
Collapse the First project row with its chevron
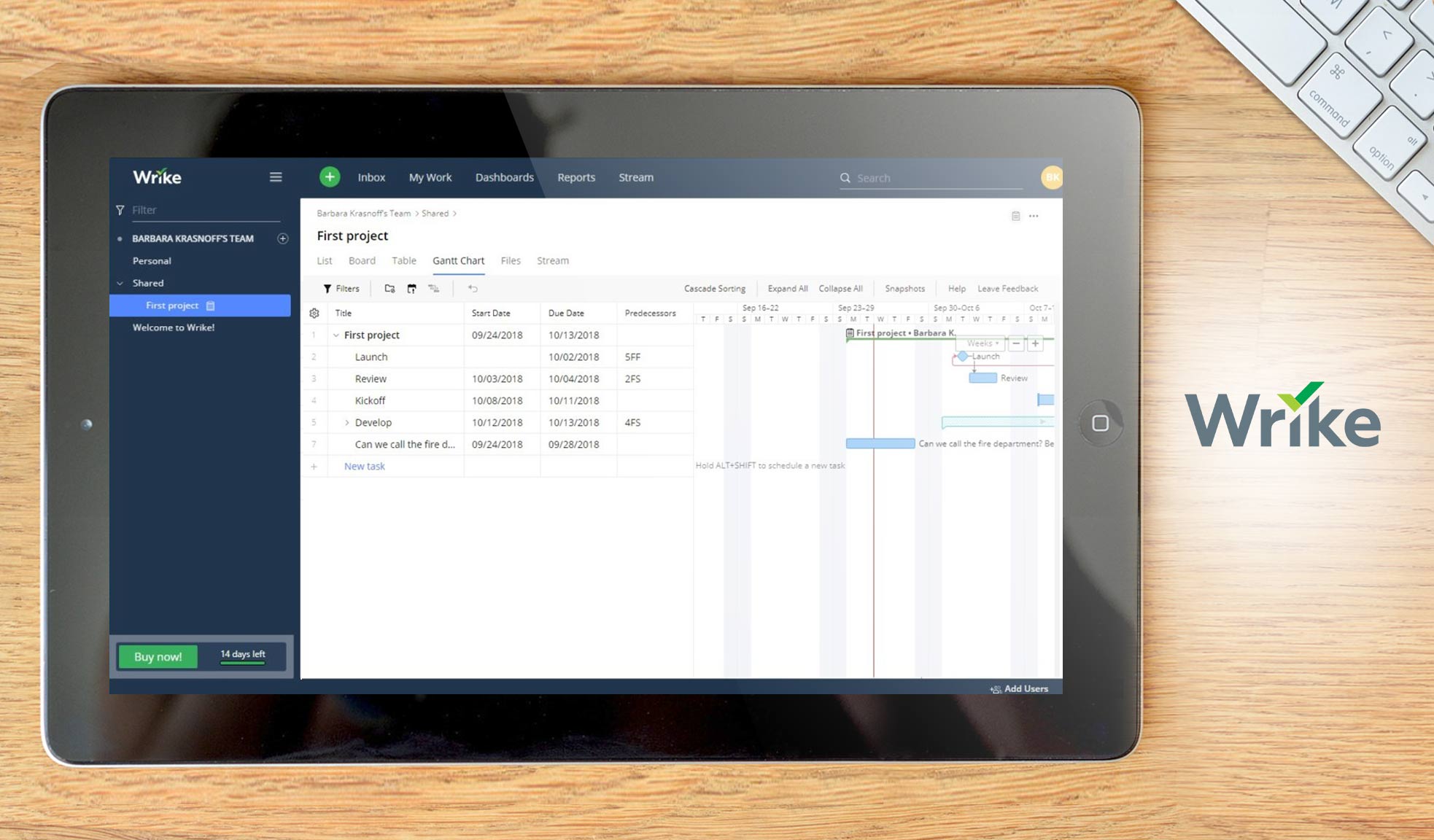coord(336,335)
